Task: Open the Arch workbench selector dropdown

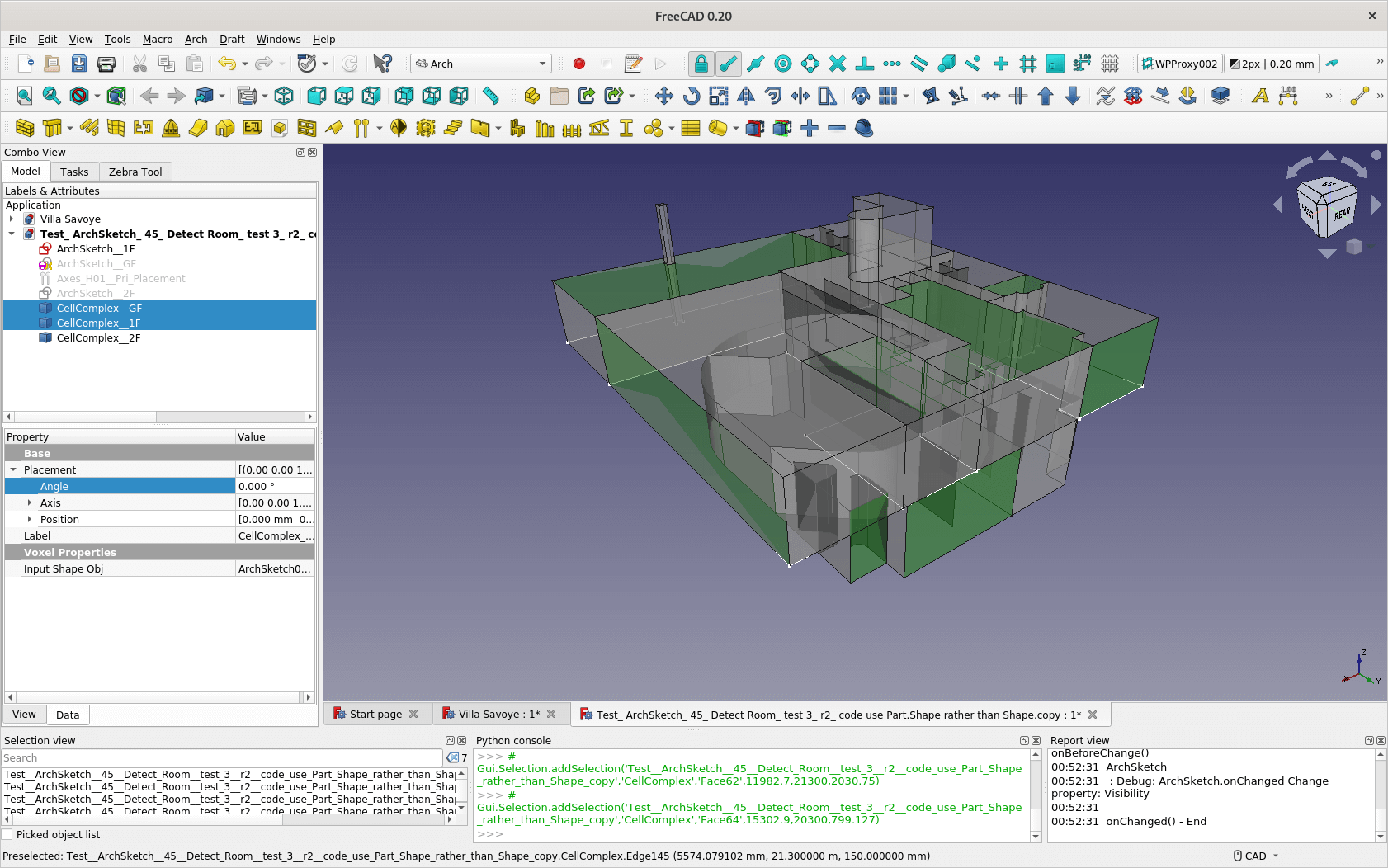Action: click(481, 64)
